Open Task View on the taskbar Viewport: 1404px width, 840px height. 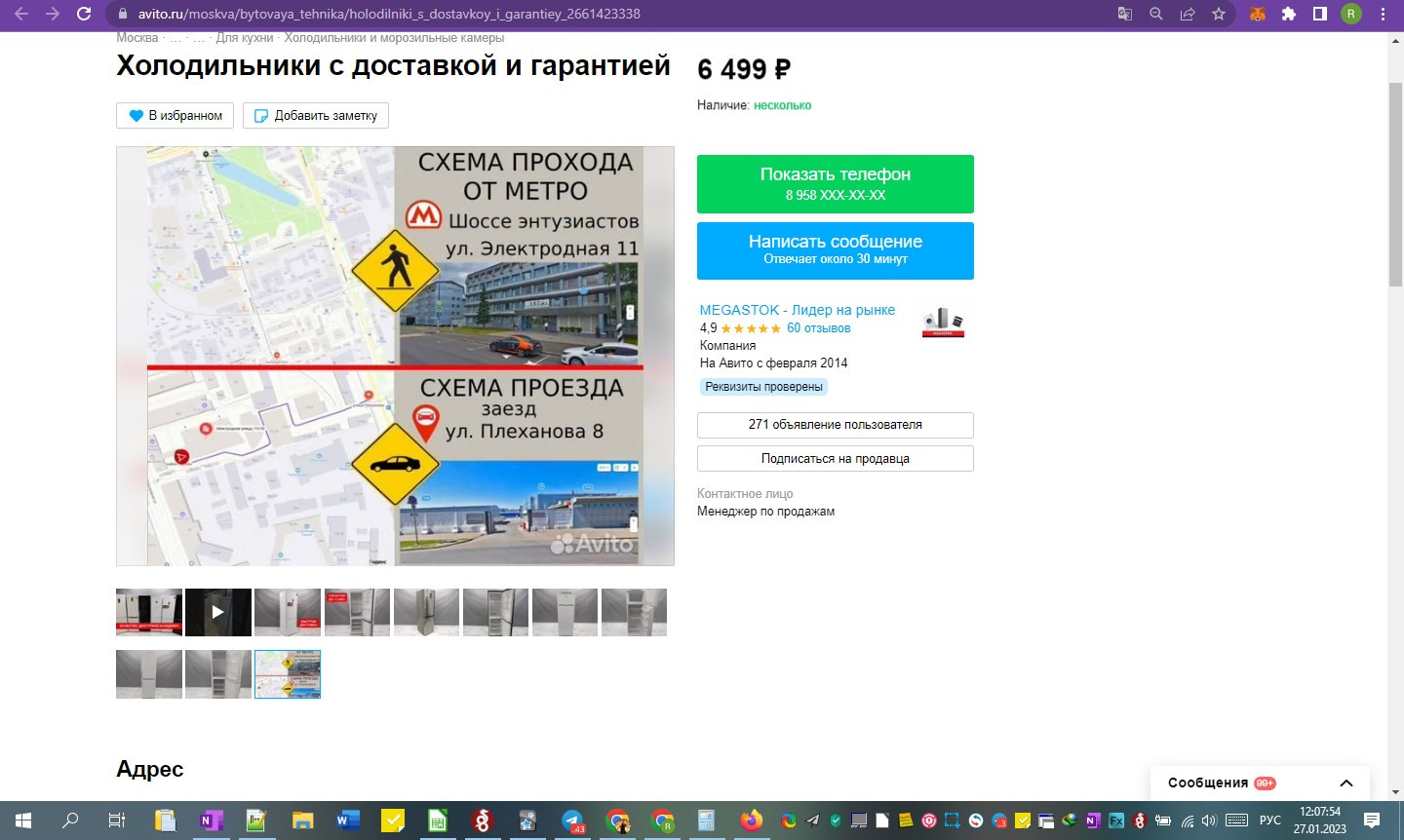coord(116,821)
